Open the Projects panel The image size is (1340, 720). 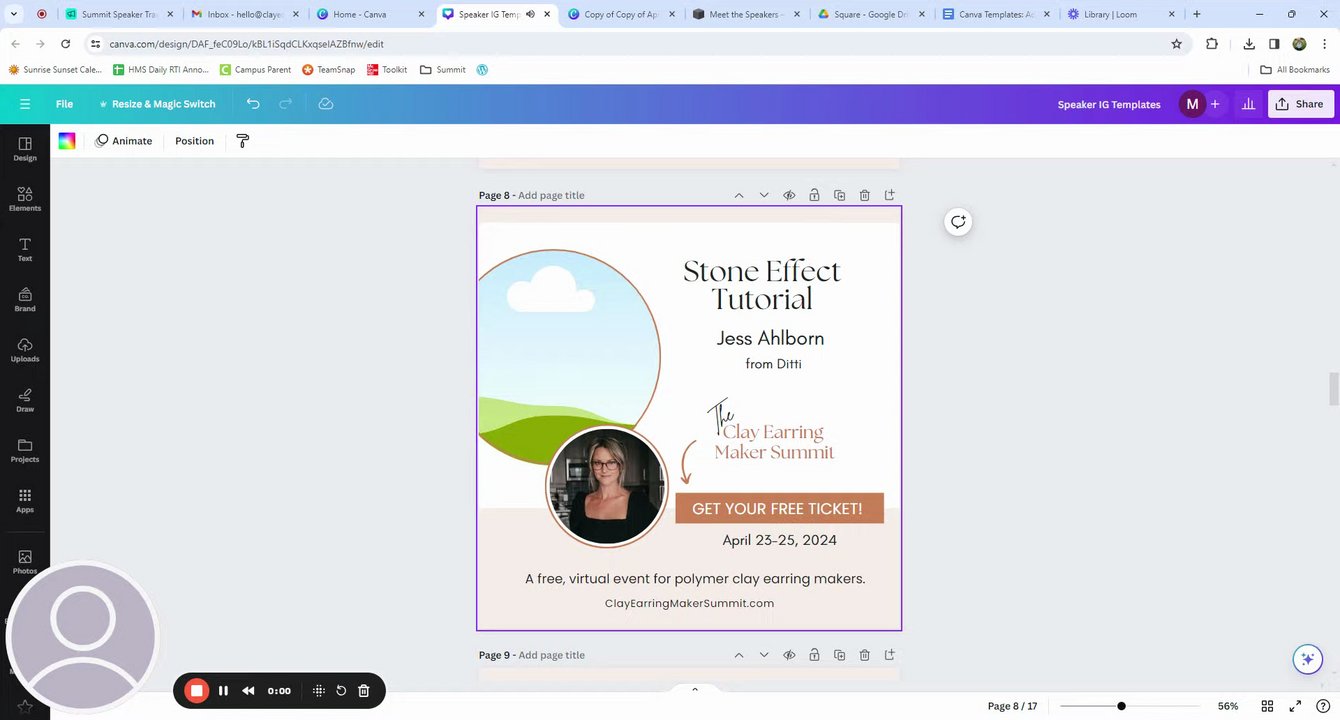(25, 450)
